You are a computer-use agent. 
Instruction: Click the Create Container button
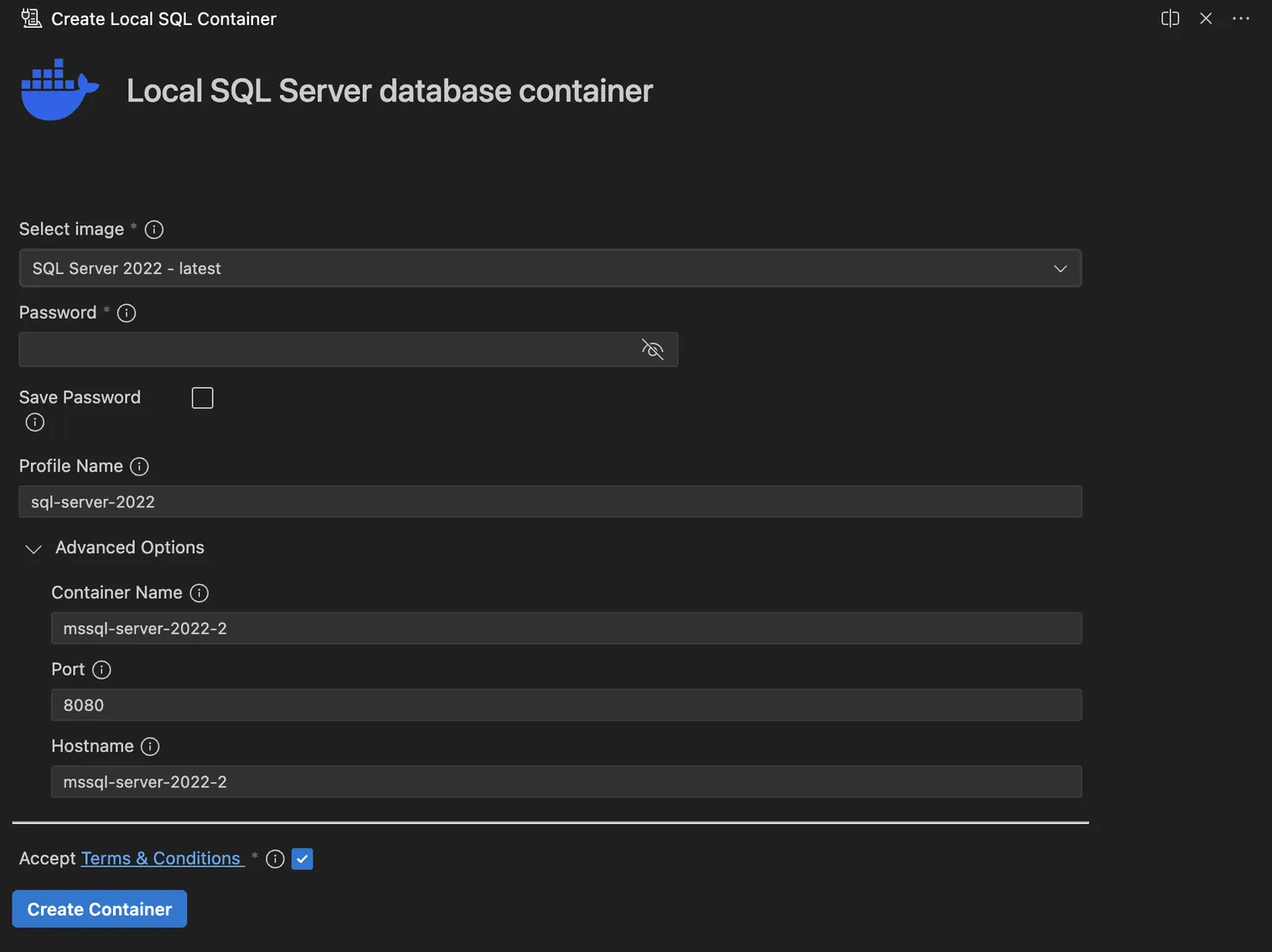100,909
